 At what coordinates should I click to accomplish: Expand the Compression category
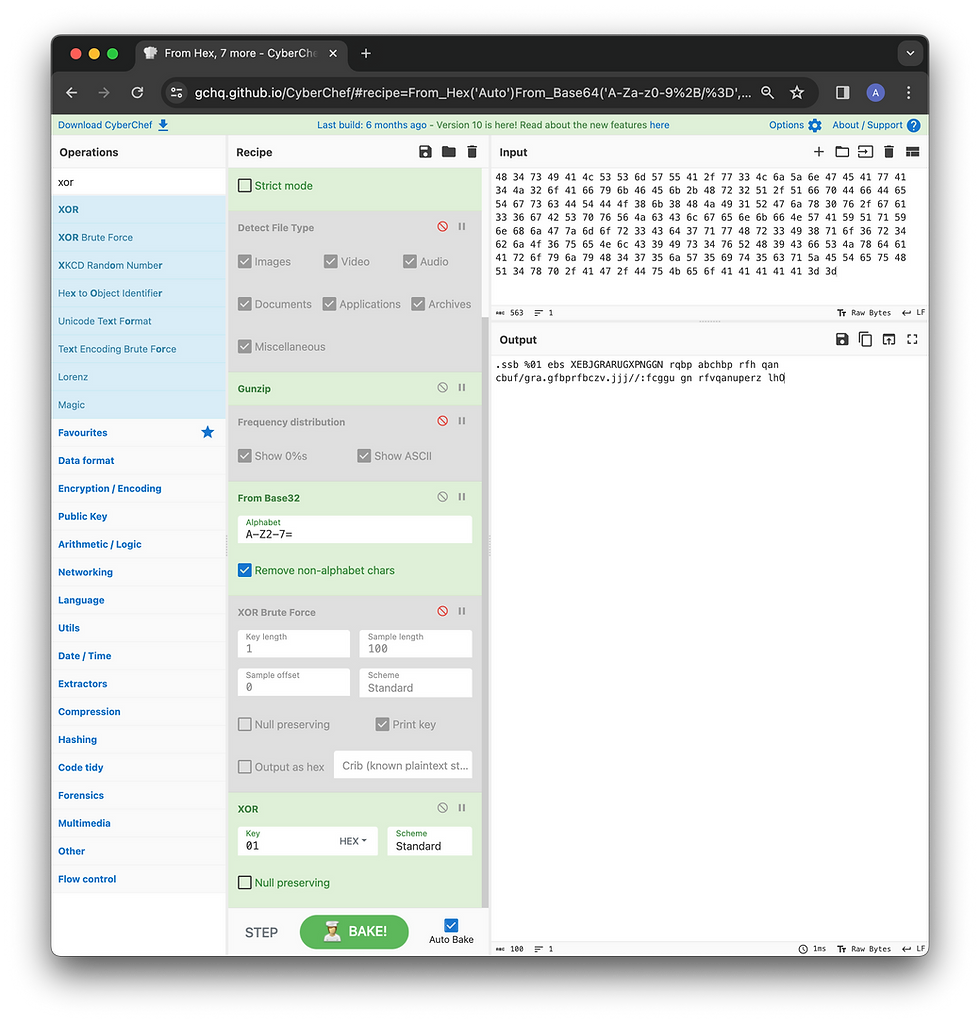pyautogui.click(x=89, y=712)
